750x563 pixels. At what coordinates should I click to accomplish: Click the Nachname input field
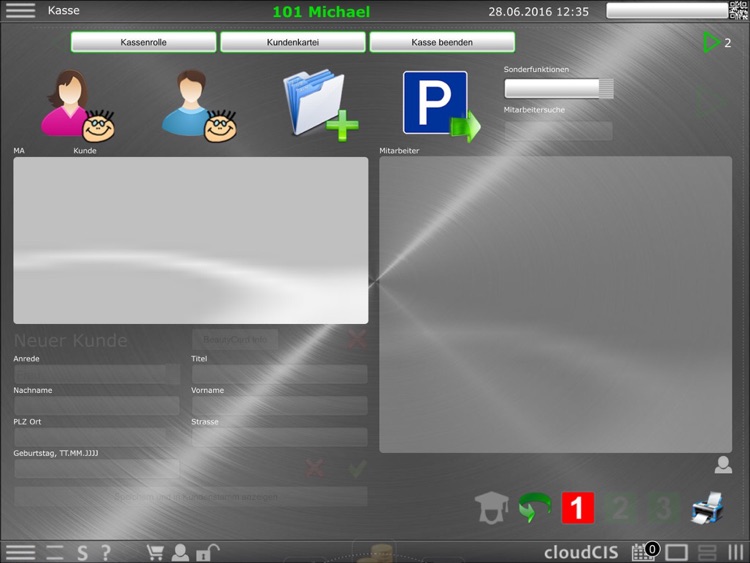[97, 406]
